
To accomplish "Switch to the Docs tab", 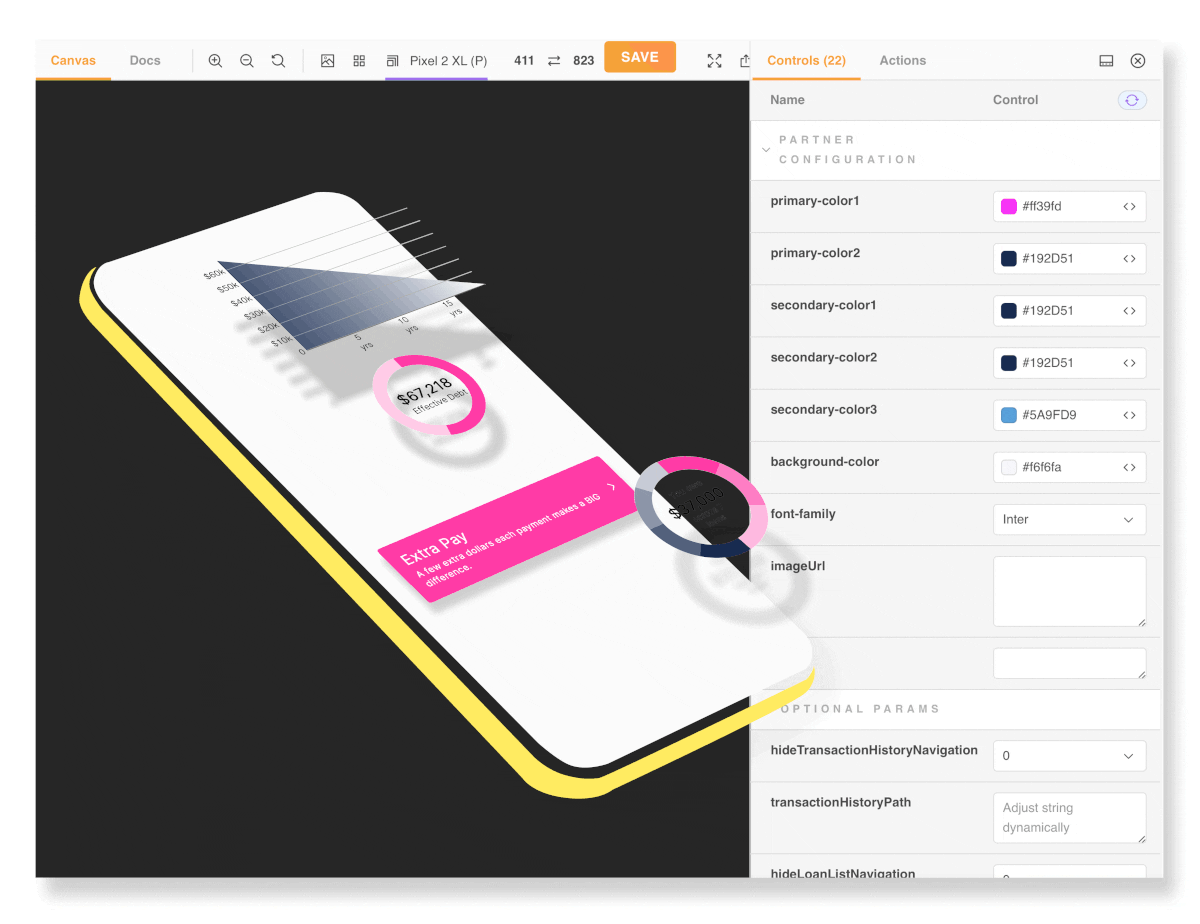I will coord(145,61).
